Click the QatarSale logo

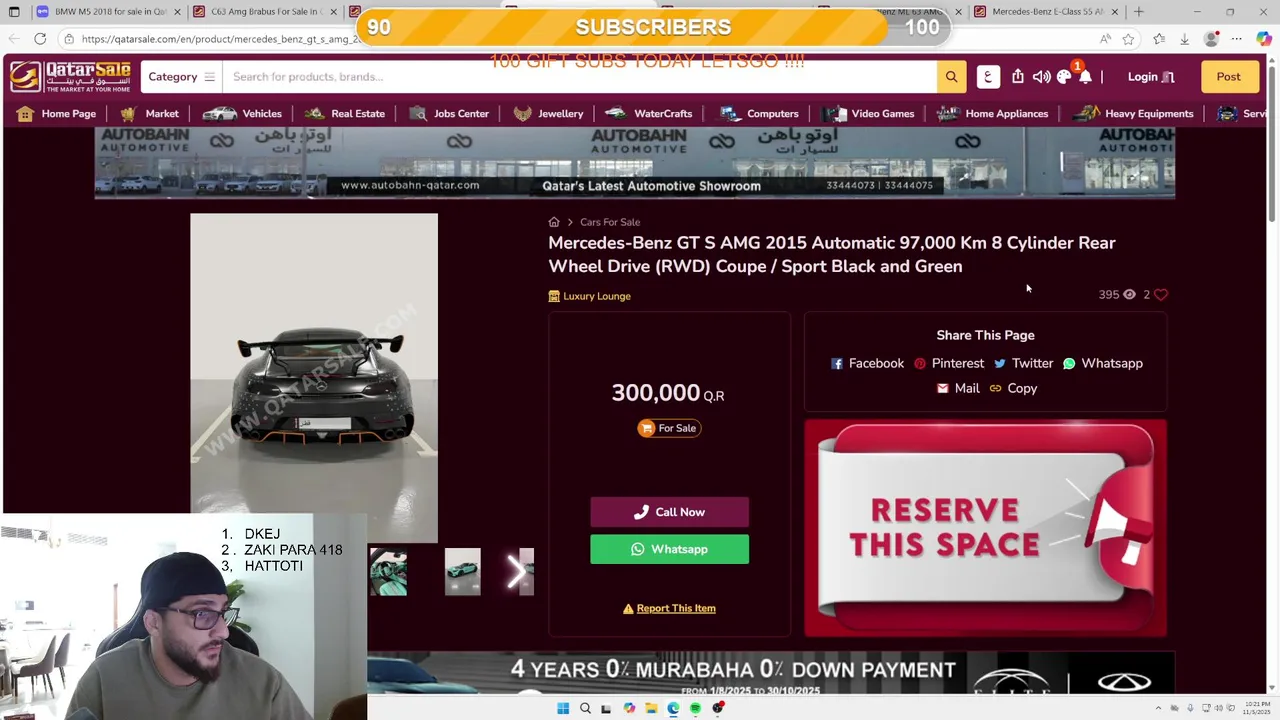pos(70,77)
